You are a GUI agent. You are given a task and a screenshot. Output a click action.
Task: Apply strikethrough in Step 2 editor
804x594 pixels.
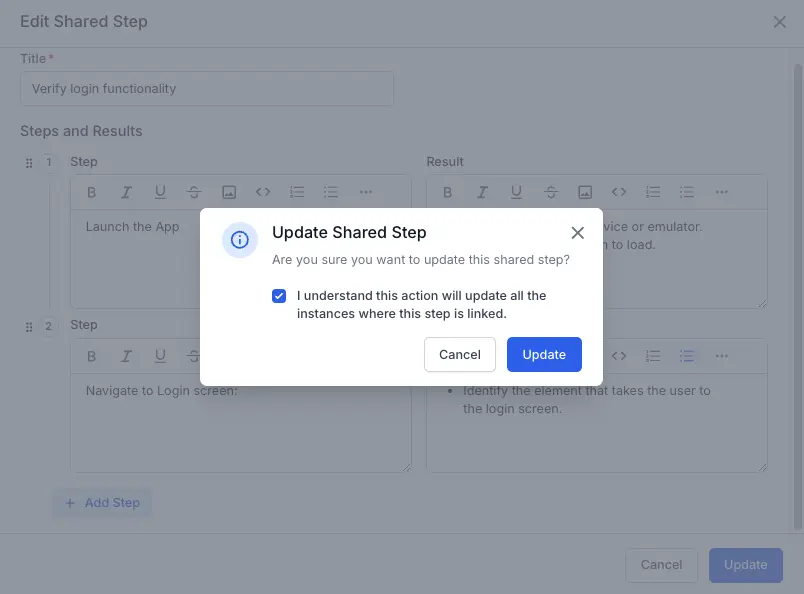[x=193, y=356]
